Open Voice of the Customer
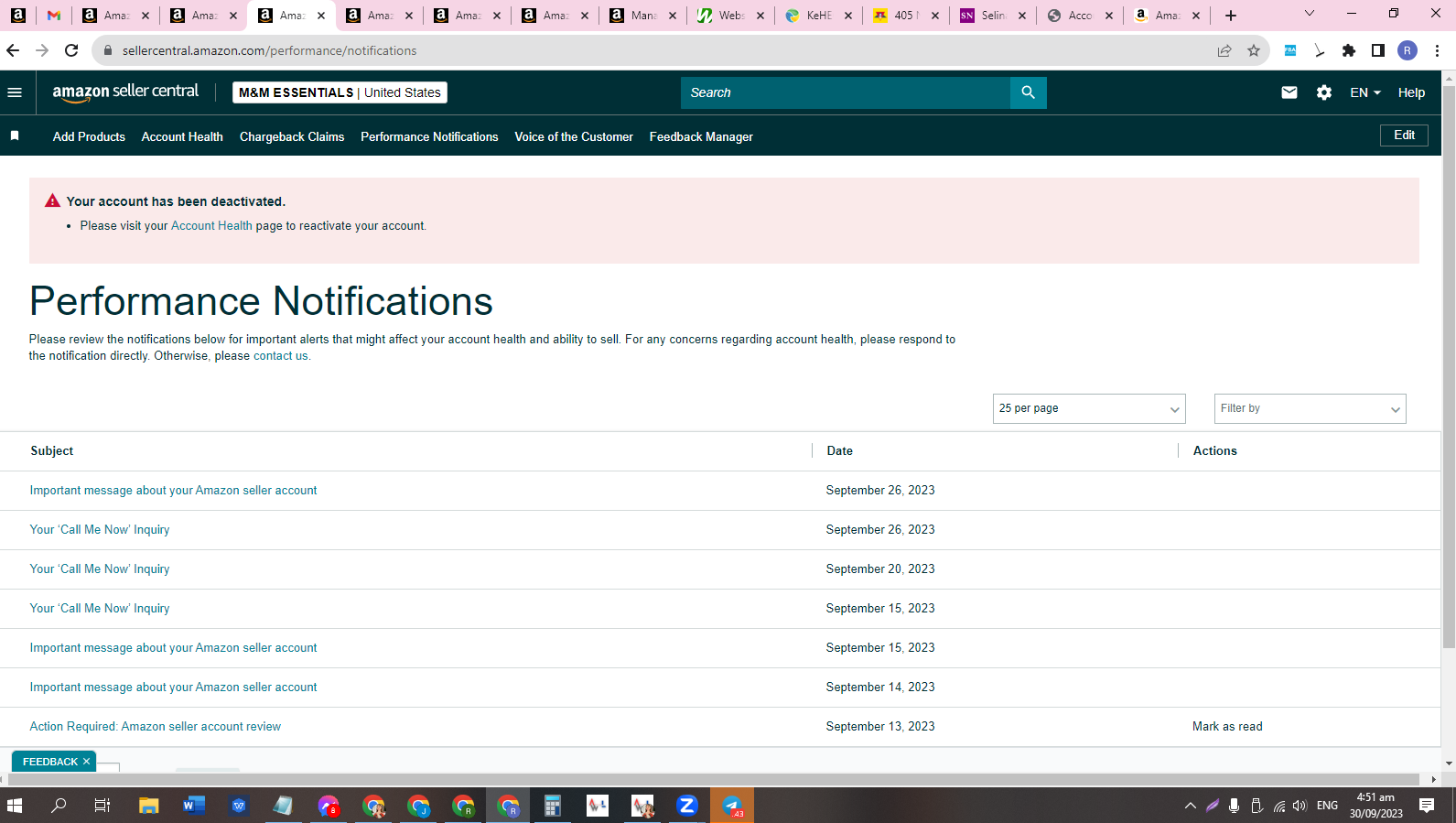Viewport: 1456px width, 823px height. click(574, 136)
